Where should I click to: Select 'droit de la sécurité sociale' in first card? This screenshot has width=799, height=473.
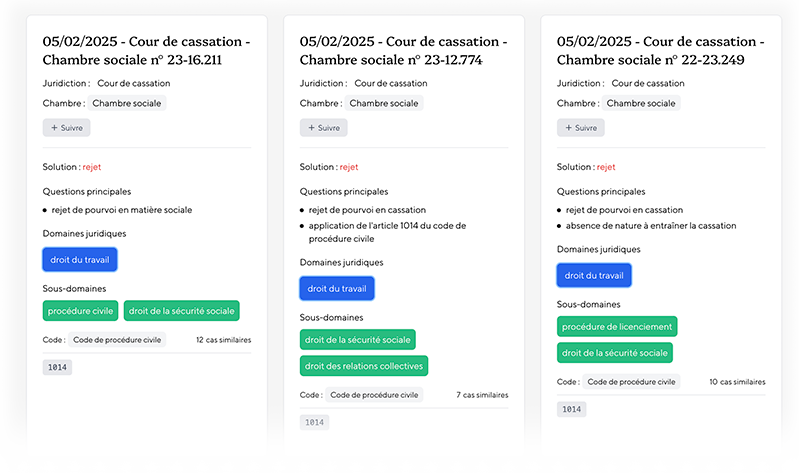(182, 311)
